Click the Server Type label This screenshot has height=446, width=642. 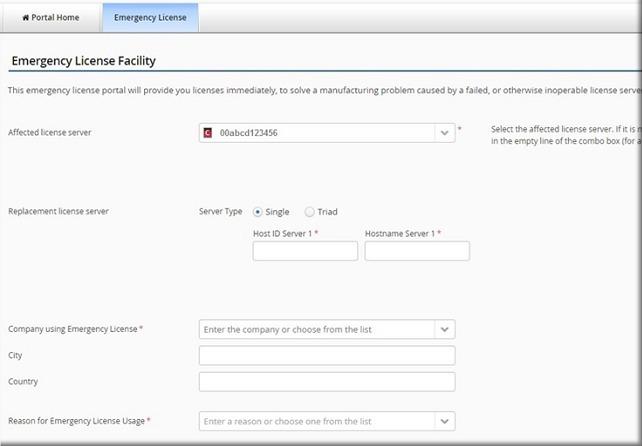[x=221, y=212]
